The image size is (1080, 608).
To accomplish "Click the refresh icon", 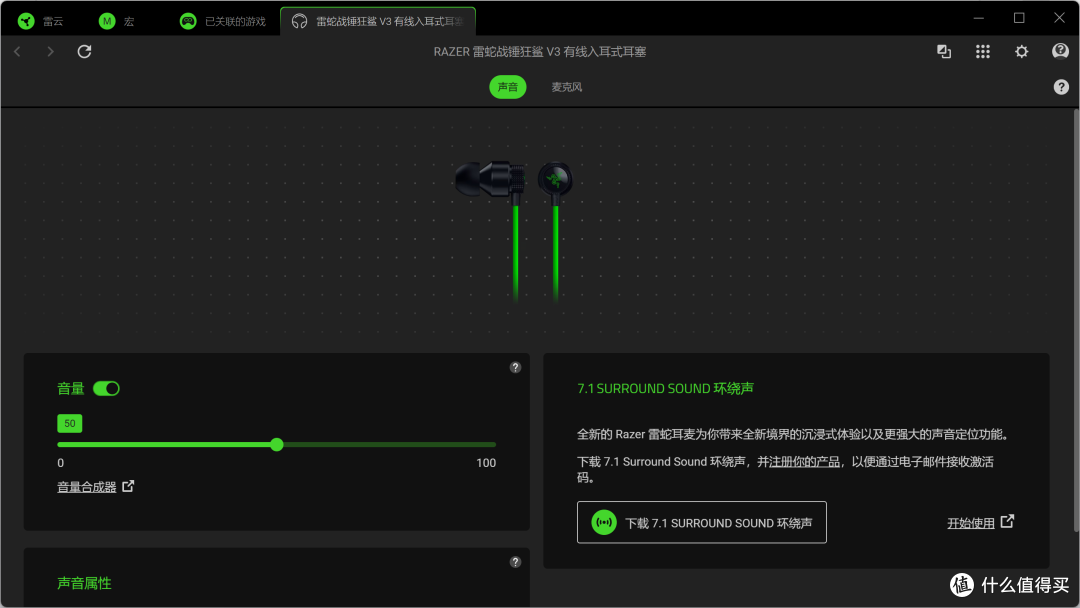I will (84, 52).
